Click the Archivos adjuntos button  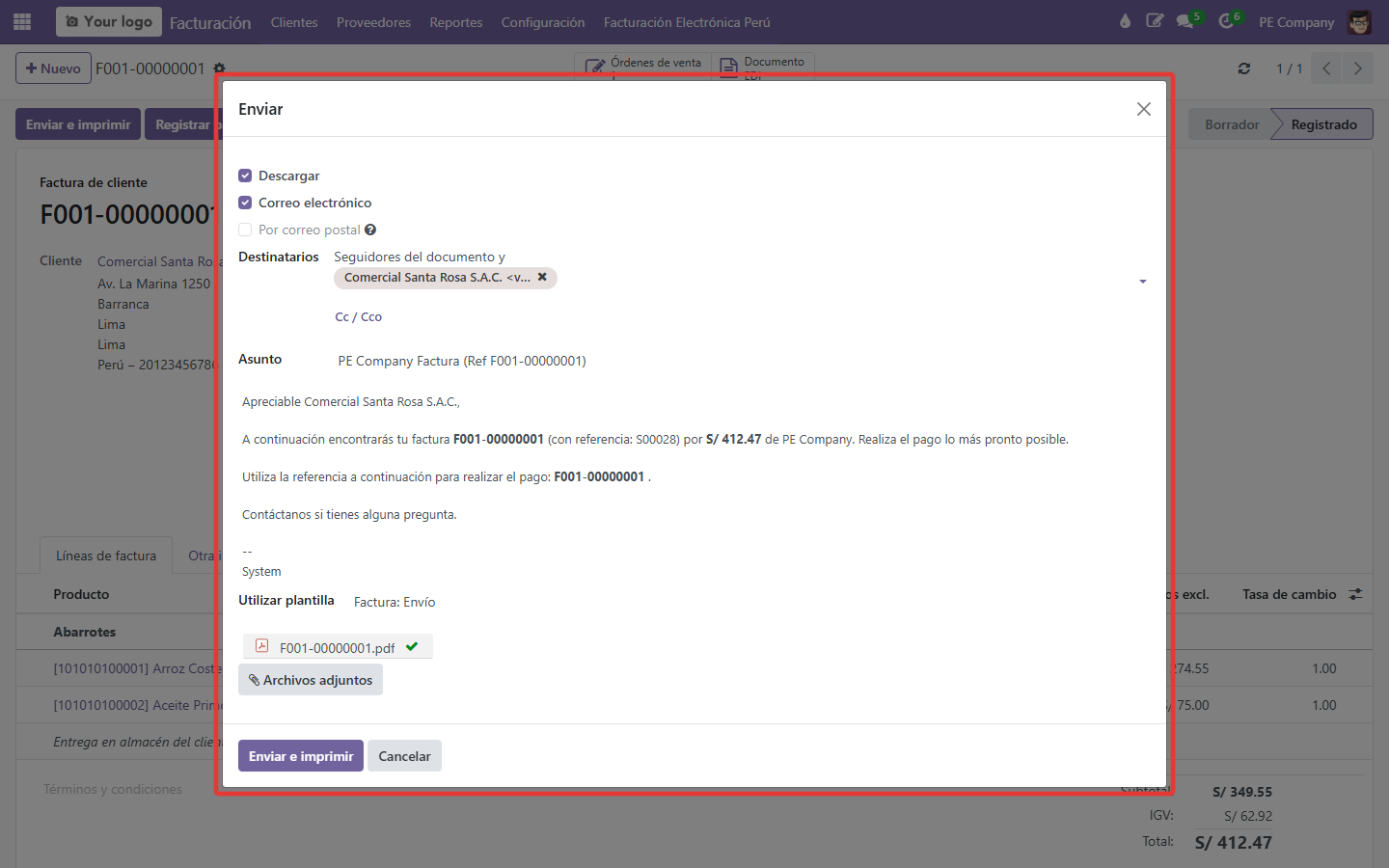(x=311, y=680)
